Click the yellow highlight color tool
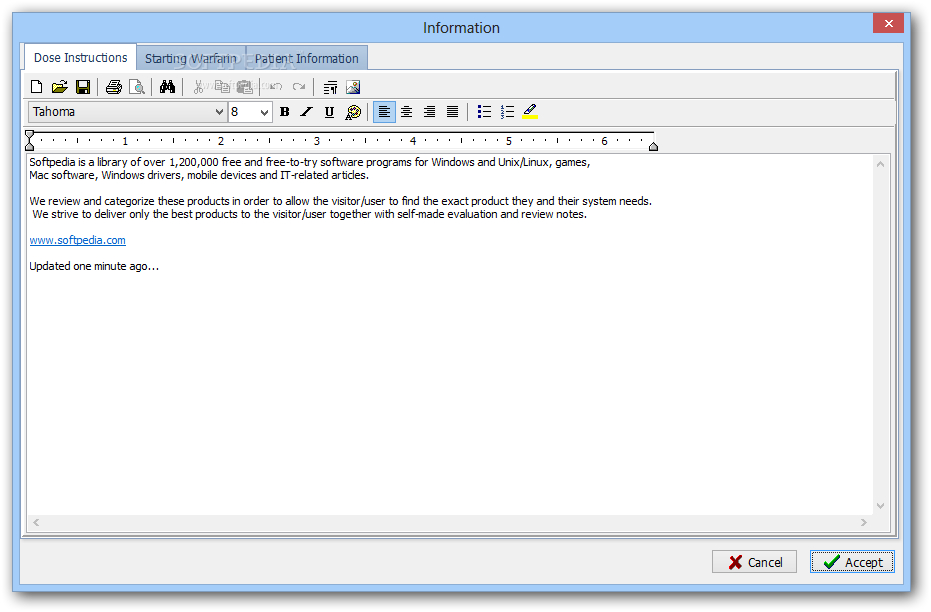The height and width of the screenshot is (612, 931). (x=530, y=112)
